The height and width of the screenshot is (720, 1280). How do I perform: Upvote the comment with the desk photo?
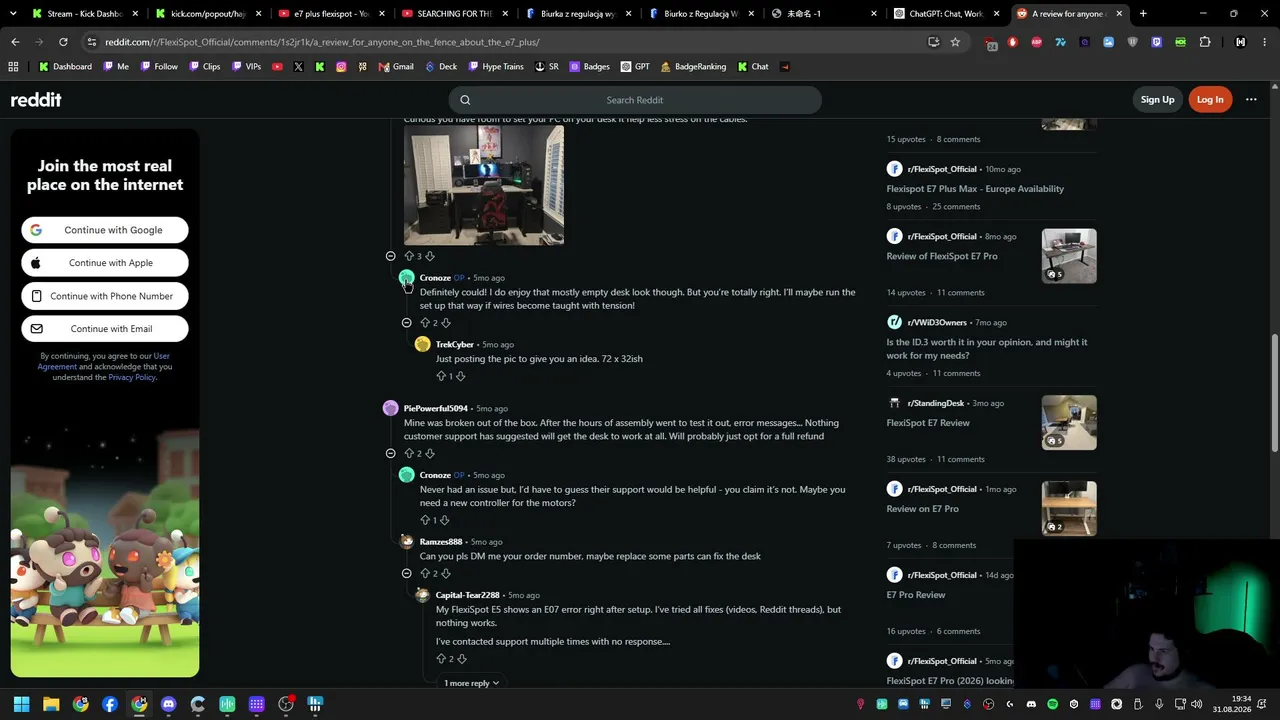pos(409,256)
